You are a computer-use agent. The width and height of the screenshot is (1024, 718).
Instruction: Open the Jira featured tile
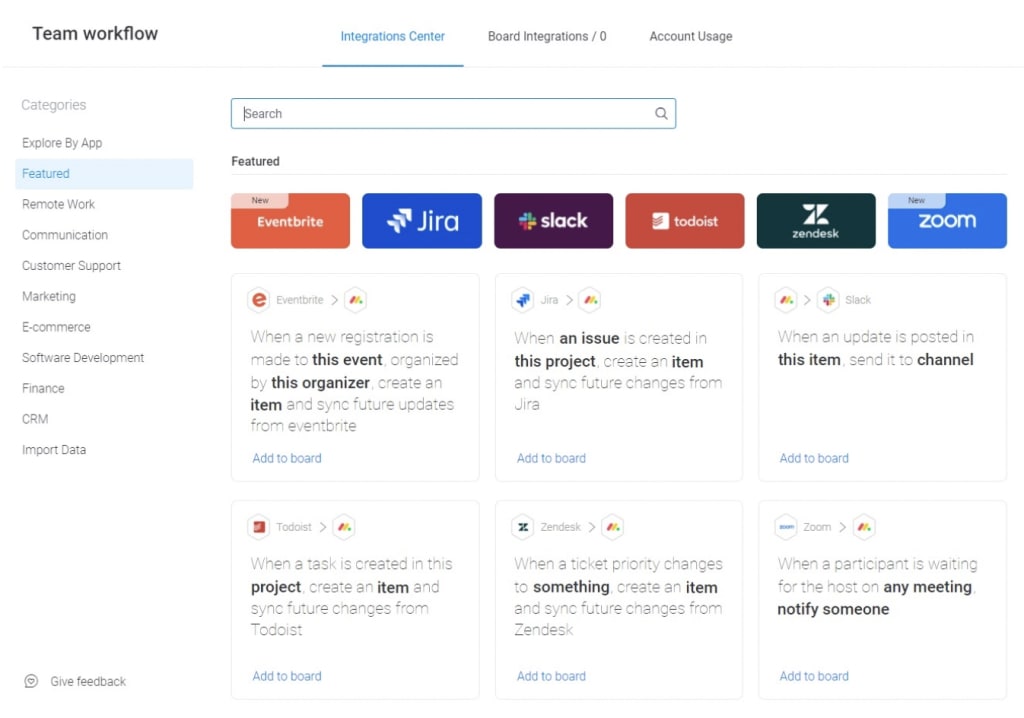tap(422, 221)
